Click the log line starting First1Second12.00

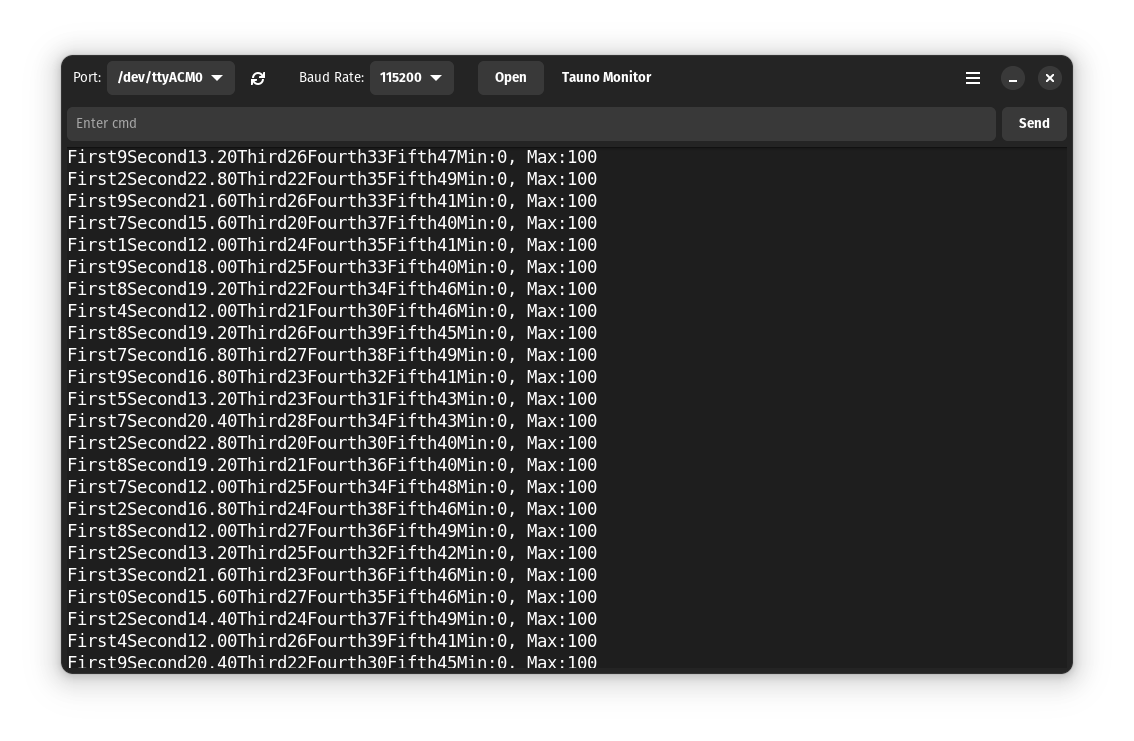(332, 245)
